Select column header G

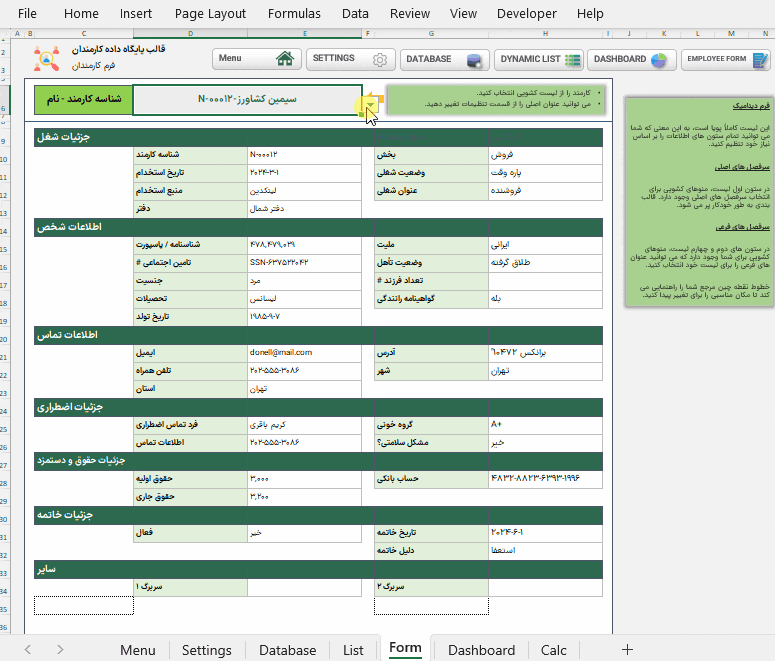[431, 34]
